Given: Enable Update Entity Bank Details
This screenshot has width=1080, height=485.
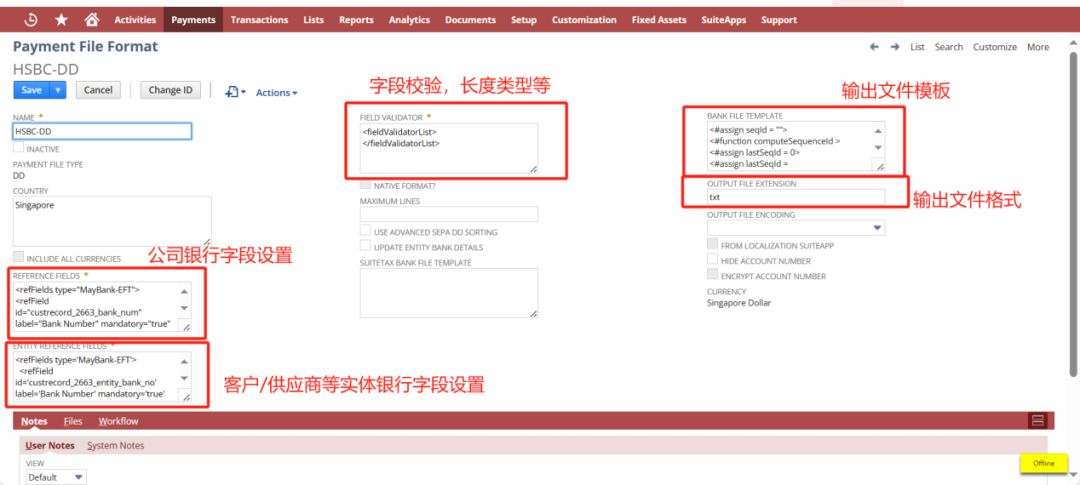Looking at the screenshot, I should coord(365,246).
